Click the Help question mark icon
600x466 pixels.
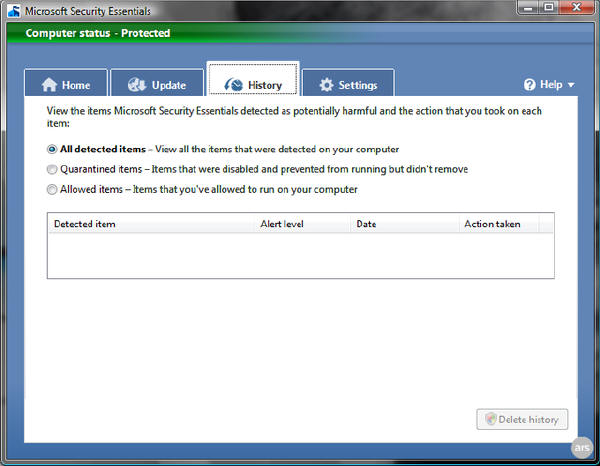pyautogui.click(x=530, y=85)
